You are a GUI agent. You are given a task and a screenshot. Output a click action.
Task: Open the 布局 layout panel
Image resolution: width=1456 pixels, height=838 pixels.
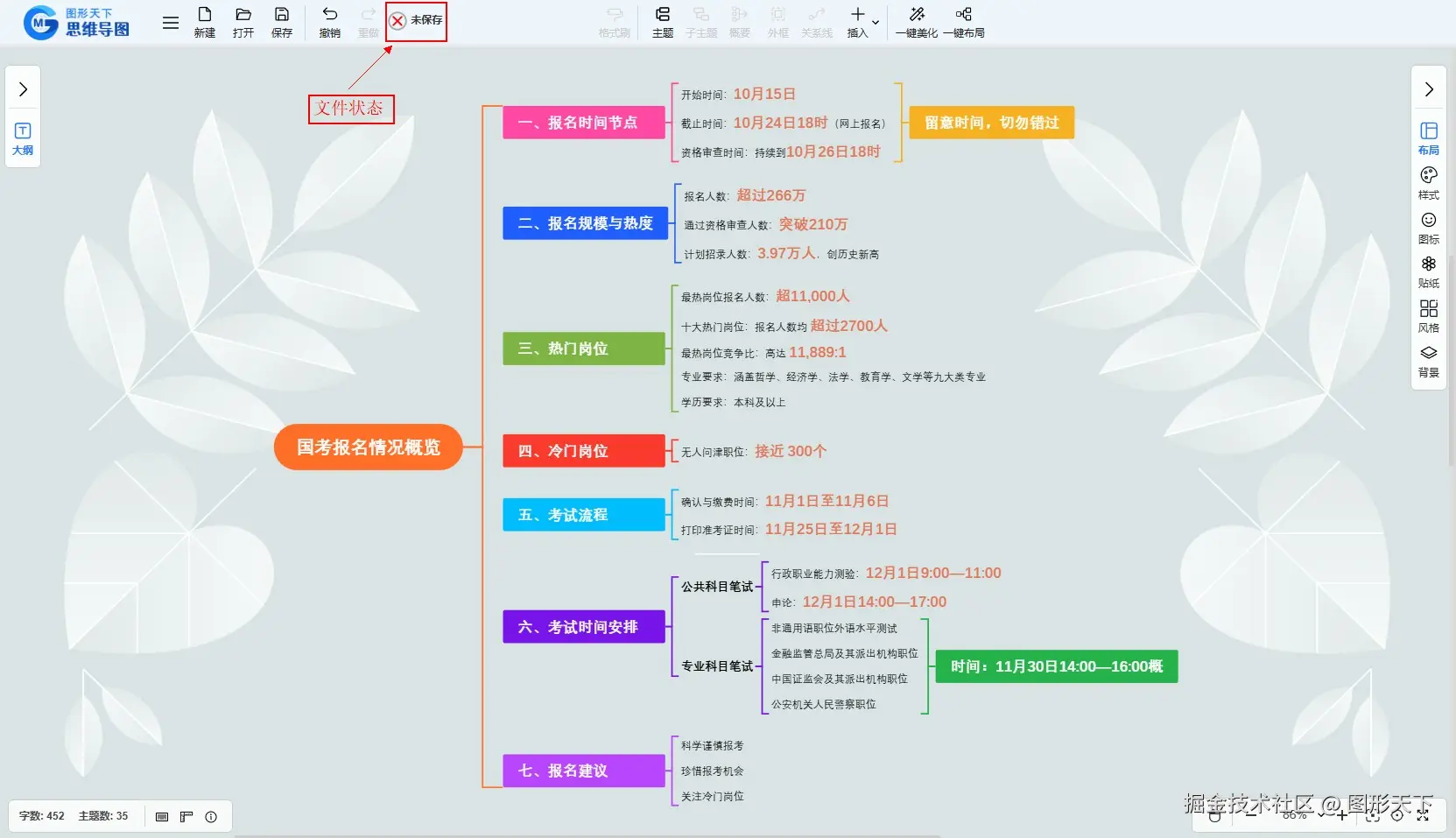(1429, 138)
